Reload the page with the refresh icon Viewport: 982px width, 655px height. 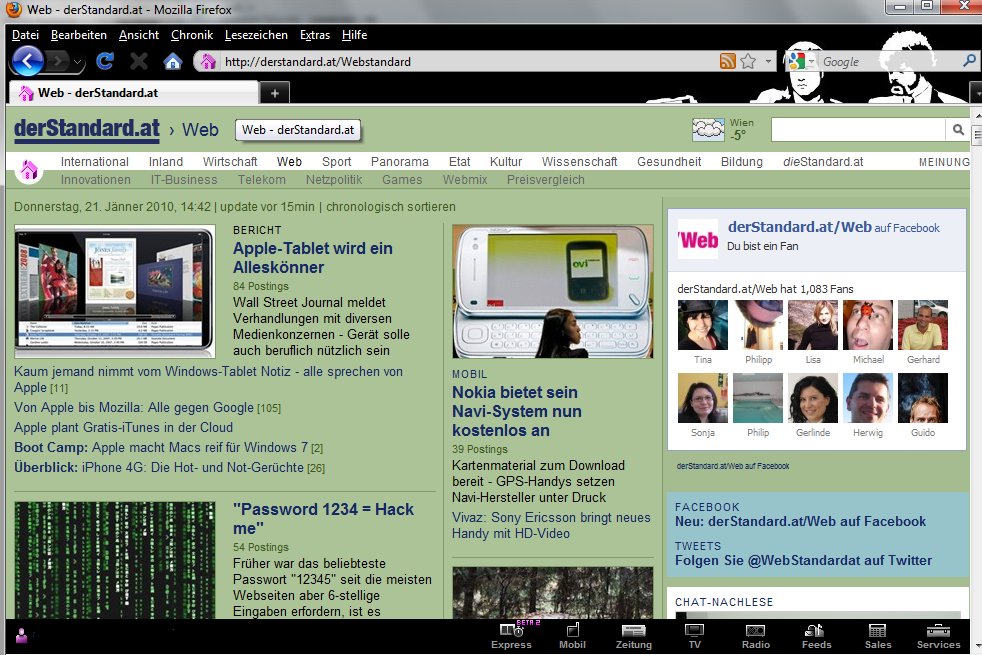(x=105, y=61)
